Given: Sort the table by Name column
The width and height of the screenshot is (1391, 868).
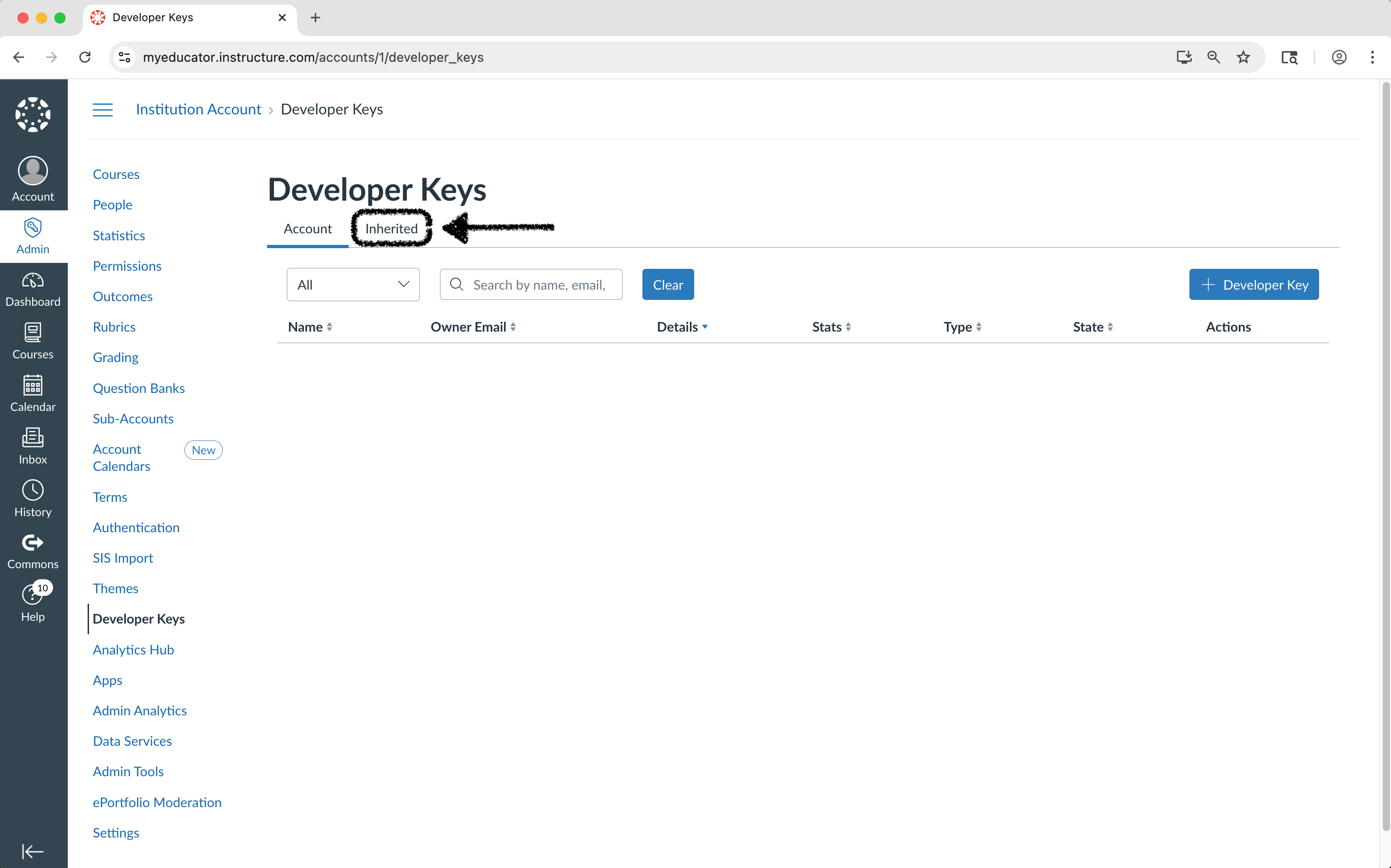Looking at the screenshot, I should (x=310, y=327).
